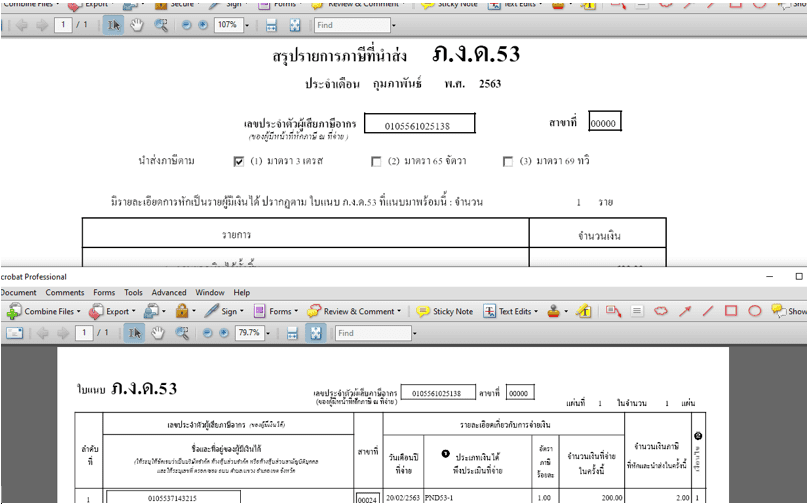The height and width of the screenshot is (504, 807).
Task: Select the Arrow drawing tool in lower toolbar
Action: (x=685, y=311)
